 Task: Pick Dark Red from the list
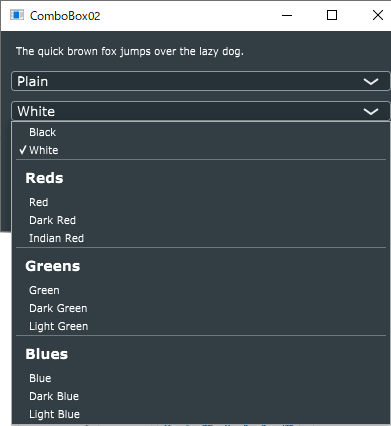coord(201,220)
